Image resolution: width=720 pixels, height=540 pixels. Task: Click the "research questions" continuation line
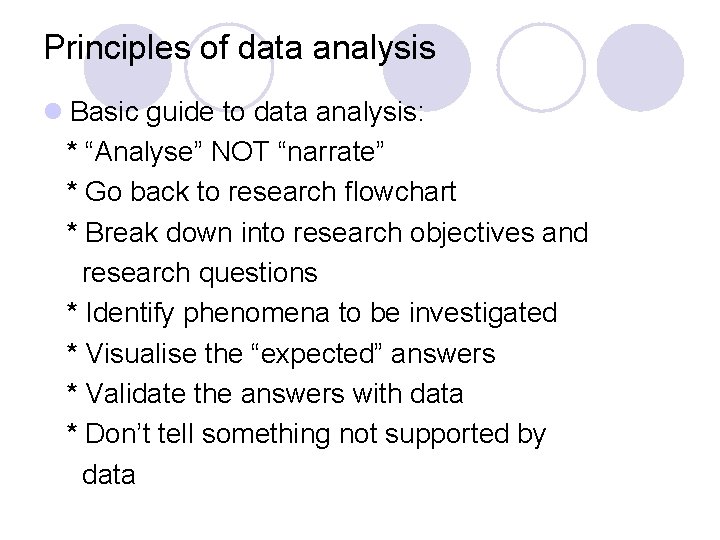(x=199, y=272)
